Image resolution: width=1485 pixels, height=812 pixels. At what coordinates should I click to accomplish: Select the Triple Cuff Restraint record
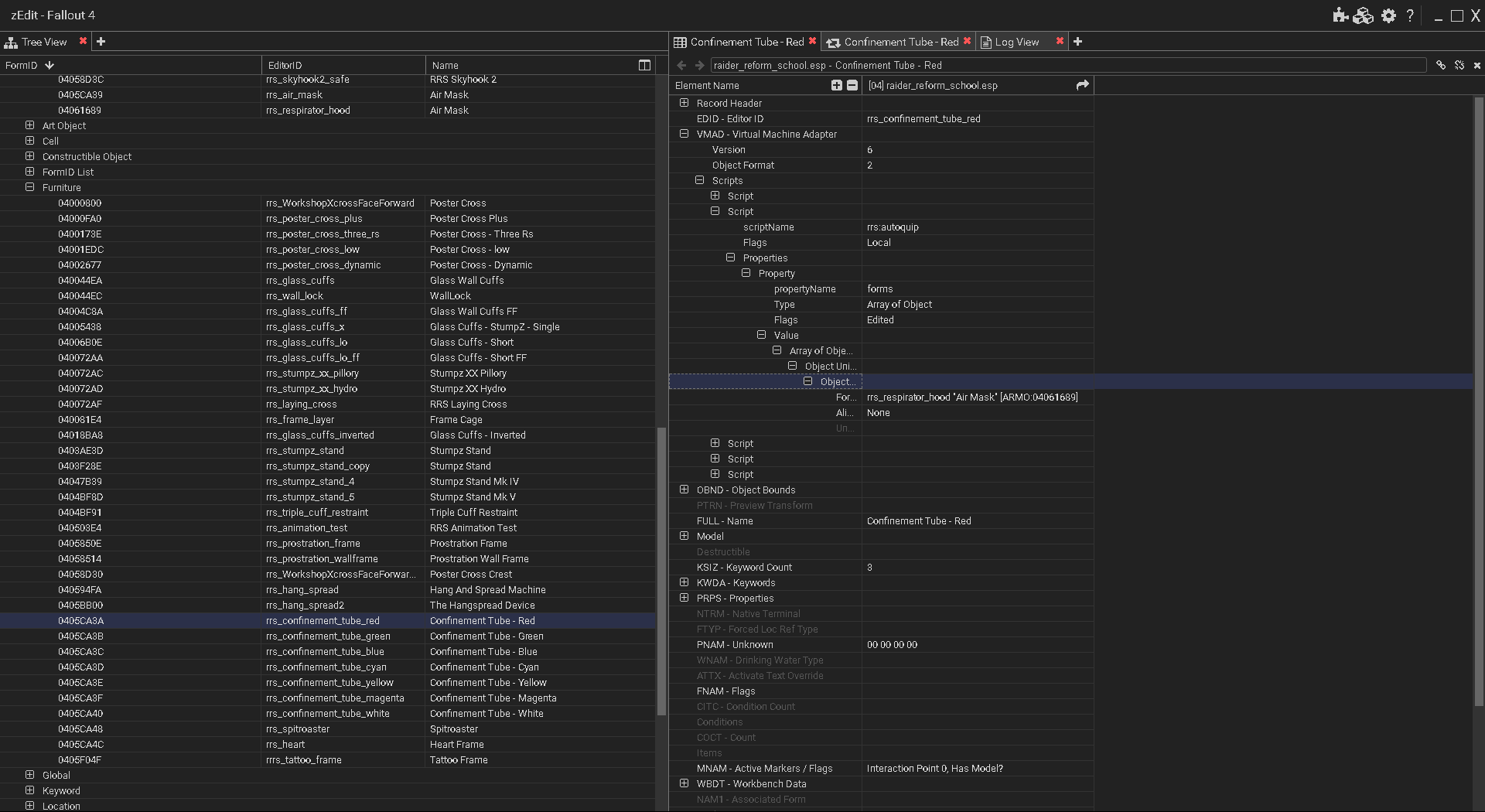(x=328, y=513)
